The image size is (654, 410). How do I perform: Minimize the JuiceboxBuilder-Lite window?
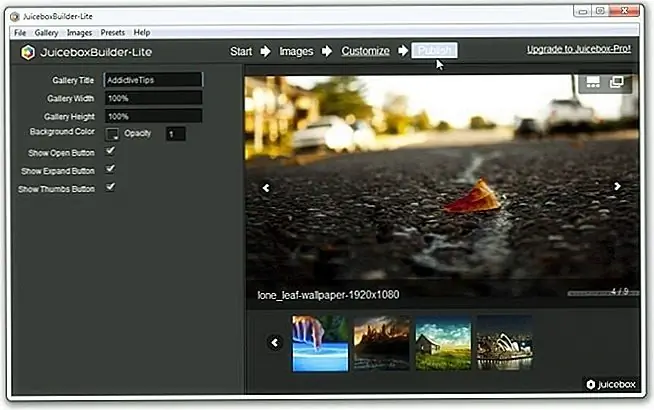pyautogui.click(x=583, y=11)
